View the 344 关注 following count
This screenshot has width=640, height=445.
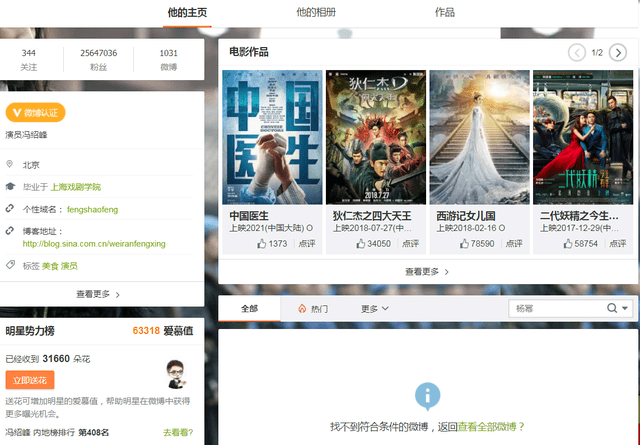29,60
